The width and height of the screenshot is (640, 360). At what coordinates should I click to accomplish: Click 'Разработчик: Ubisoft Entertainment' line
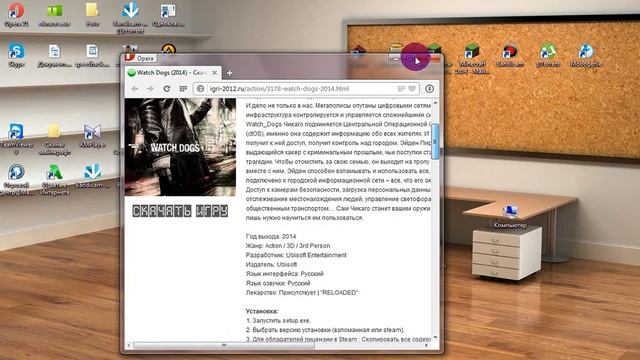click(296, 255)
